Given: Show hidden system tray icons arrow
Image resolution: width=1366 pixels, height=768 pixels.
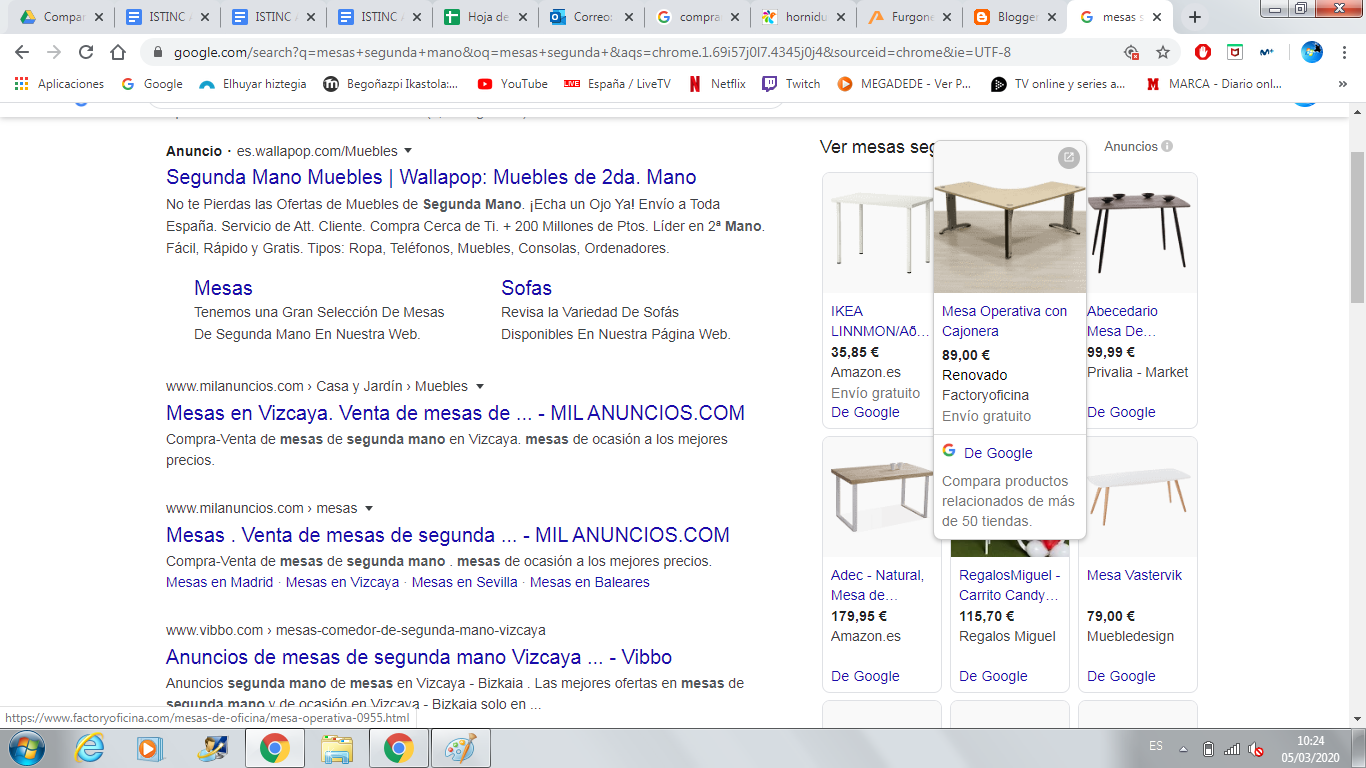Looking at the screenshot, I should point(1184,749).
